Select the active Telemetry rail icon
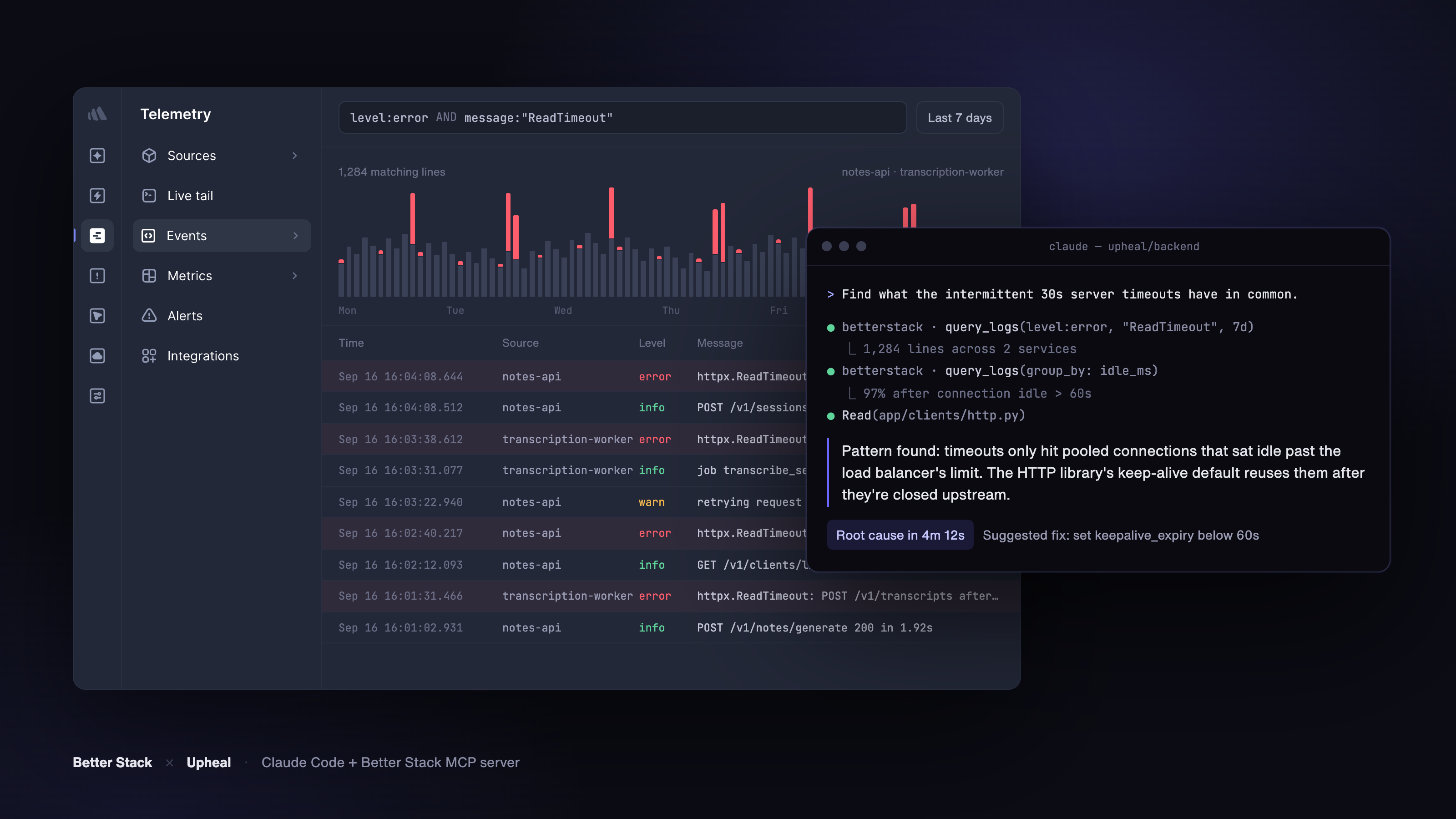Viewport: 1456px width, 819px height. pyautogui.click(x=97, y=236)
